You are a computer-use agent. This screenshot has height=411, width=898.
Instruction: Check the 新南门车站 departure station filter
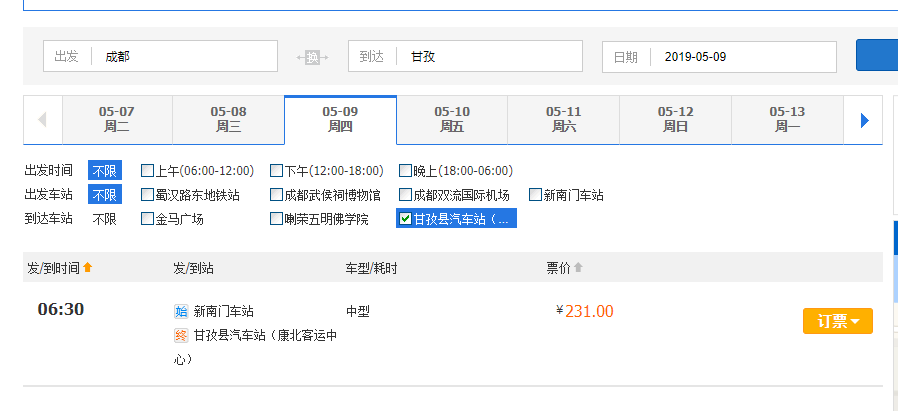536,195
